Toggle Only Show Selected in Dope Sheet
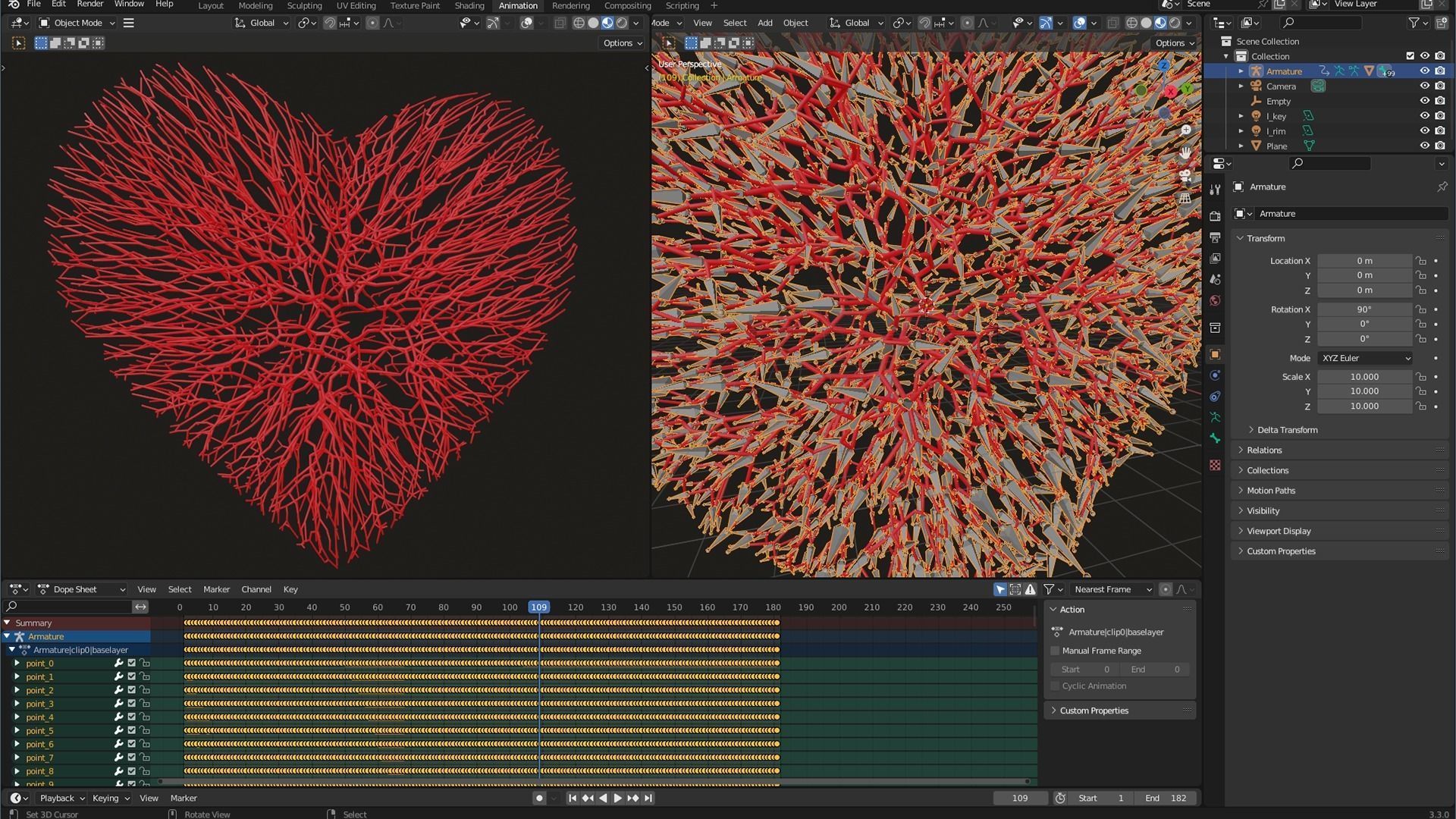The height and width of the screenshot is (819, 1456). point(1000,589)
